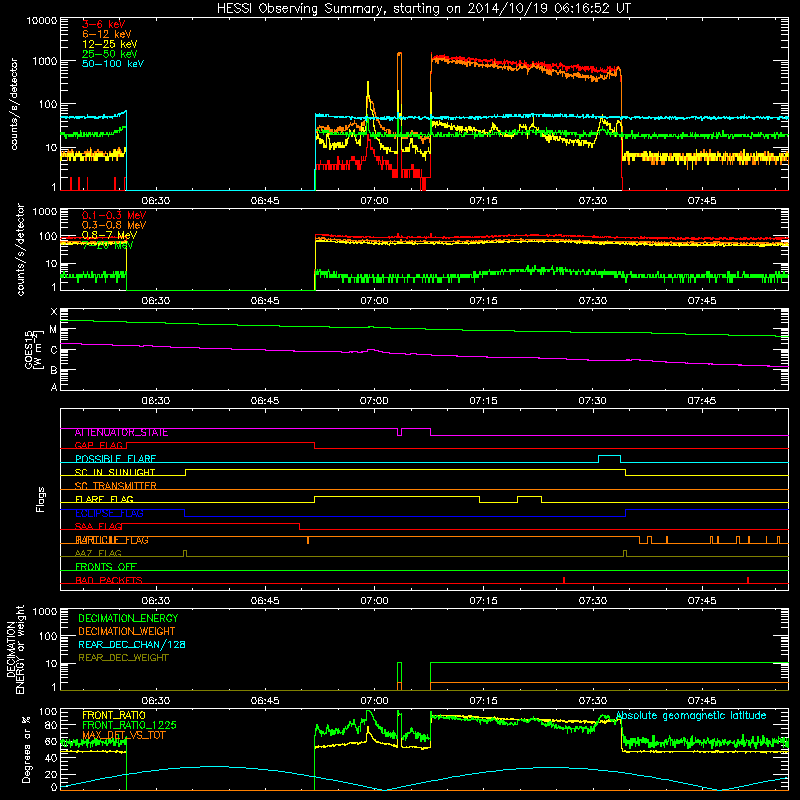Click the HESSI Observing Summary title text
The image size is (800, 800).
click(424, 9)
